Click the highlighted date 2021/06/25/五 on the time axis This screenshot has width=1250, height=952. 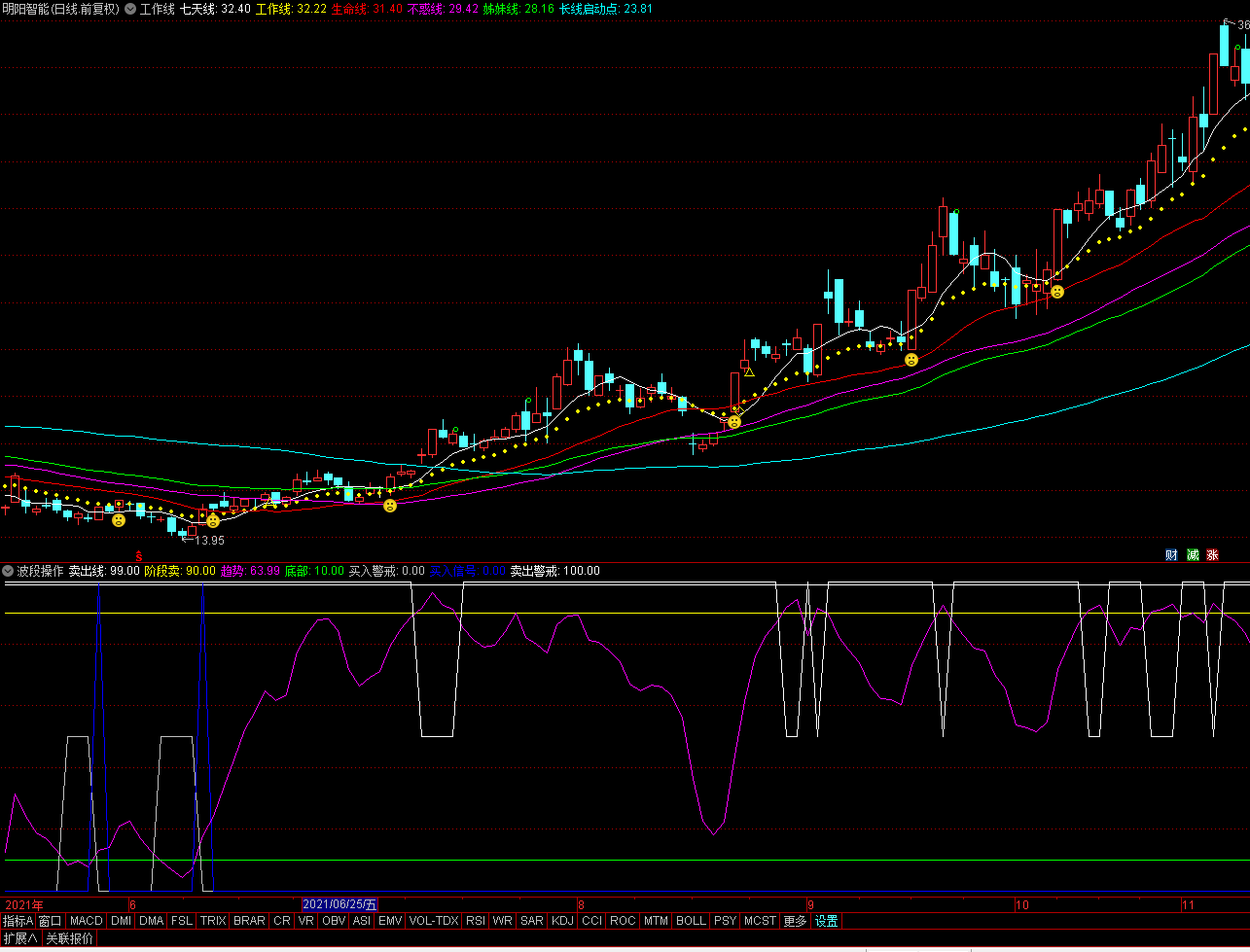pos(339,905)
